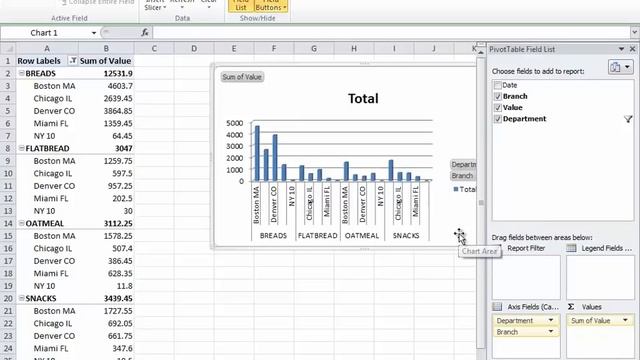The image size is (640, 360).
Task: Select the Boston MA BREADS bar
Action: pyautogui.click(x=257, y=153)
